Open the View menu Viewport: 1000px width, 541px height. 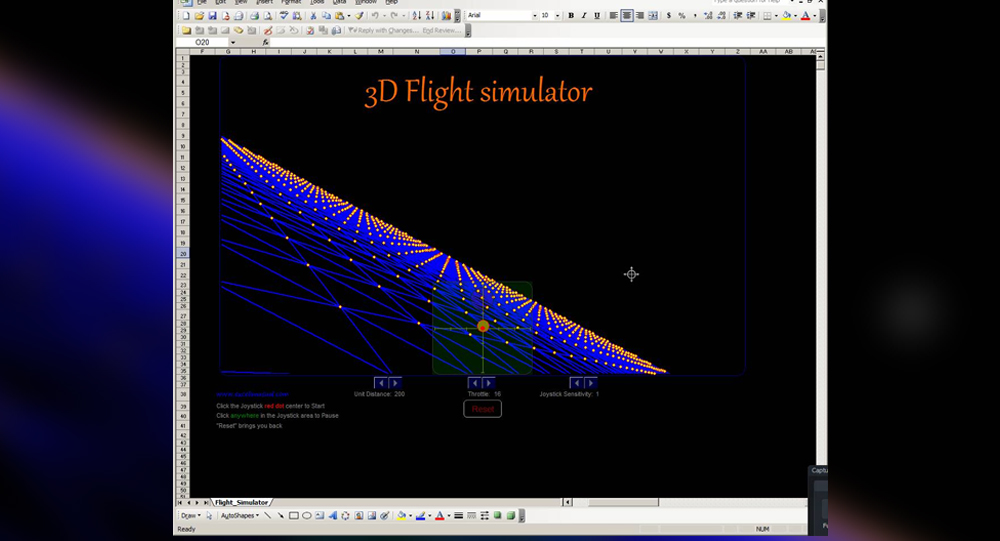coord(241,2)
